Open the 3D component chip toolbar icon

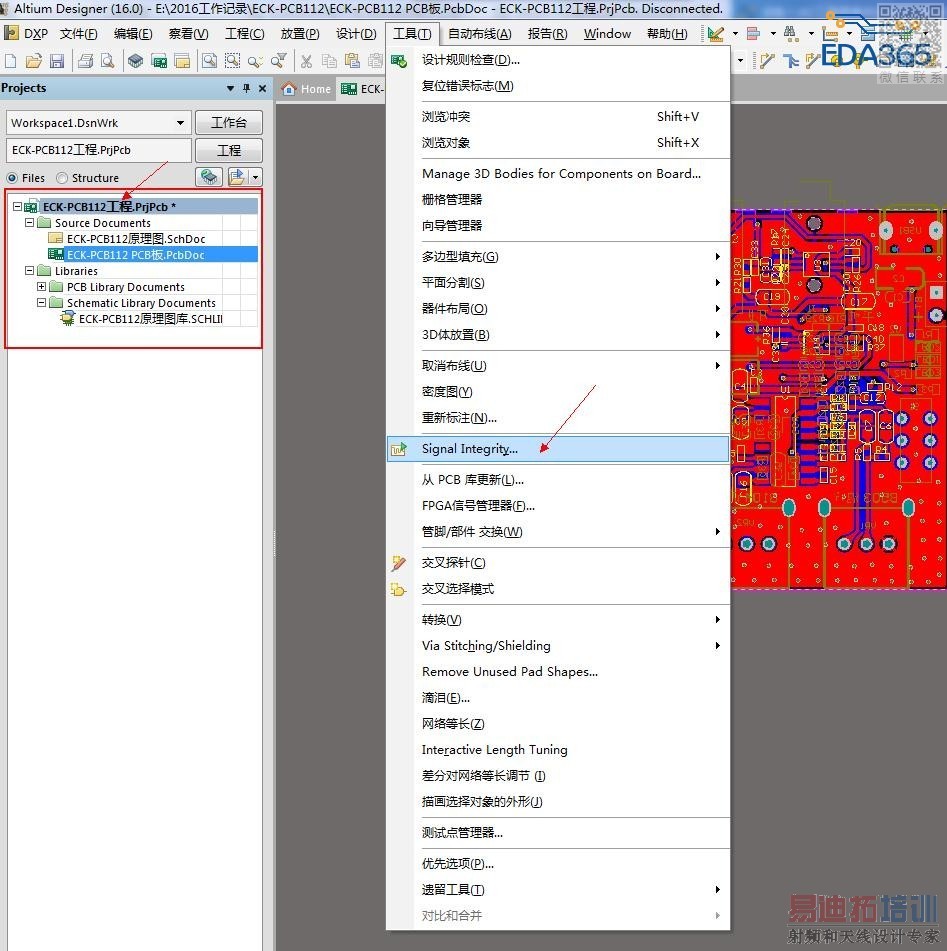pyautogui.click(x=136, y=61)
